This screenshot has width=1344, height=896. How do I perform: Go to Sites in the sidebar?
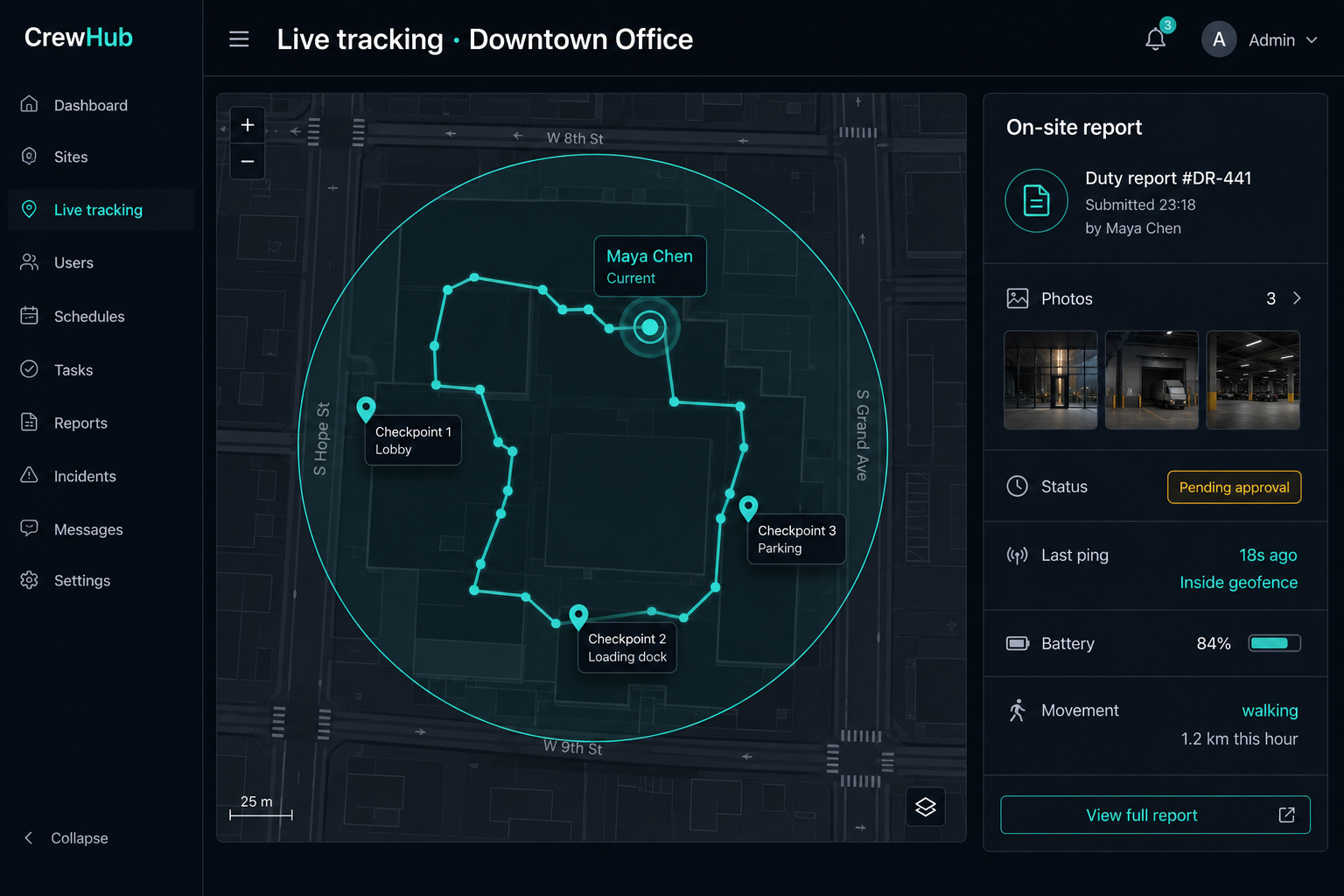point(101,157)
